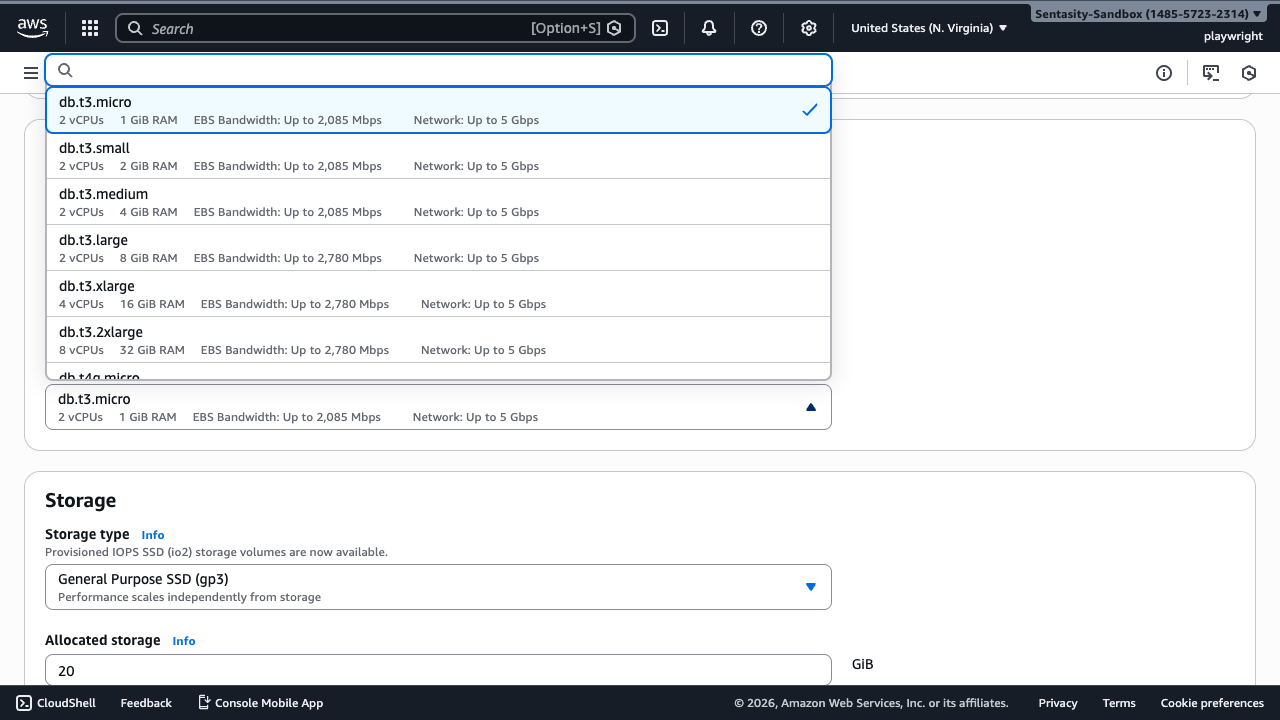Image resolution: width=1280 pixels, height=720 pixels.
Task: Open the AWS services grid icon
Action: pyautogui.click(x=89, y=28)
